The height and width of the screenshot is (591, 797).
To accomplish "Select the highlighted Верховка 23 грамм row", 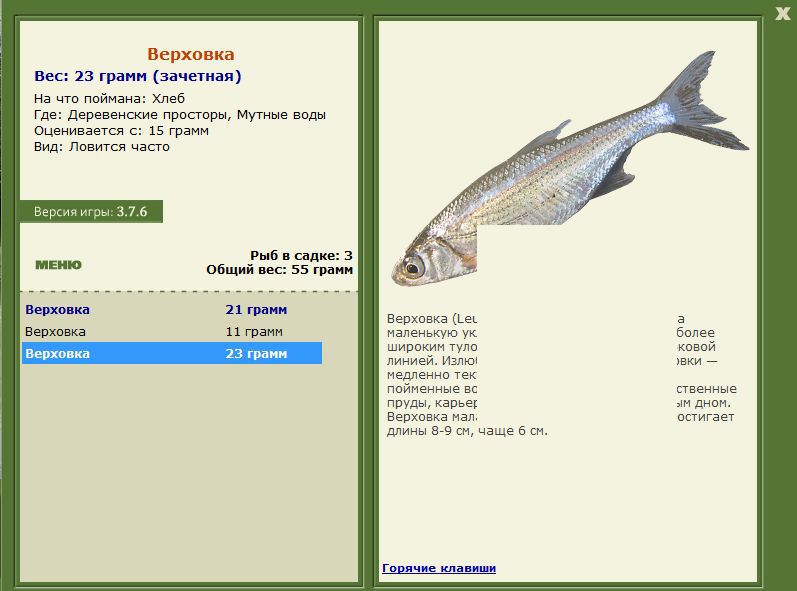I will tap(172, 353).
